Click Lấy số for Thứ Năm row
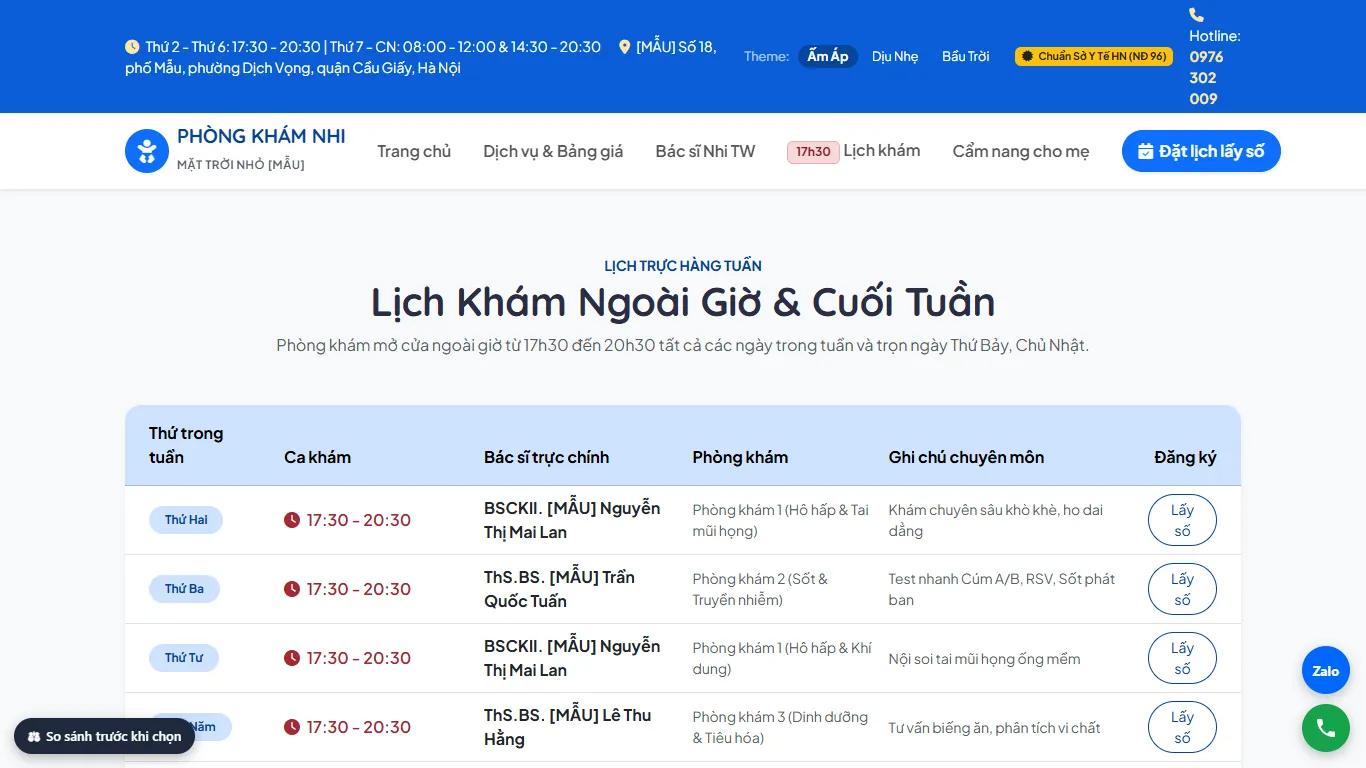Viewport: 1366px width, 768px height. point(1182,727)
